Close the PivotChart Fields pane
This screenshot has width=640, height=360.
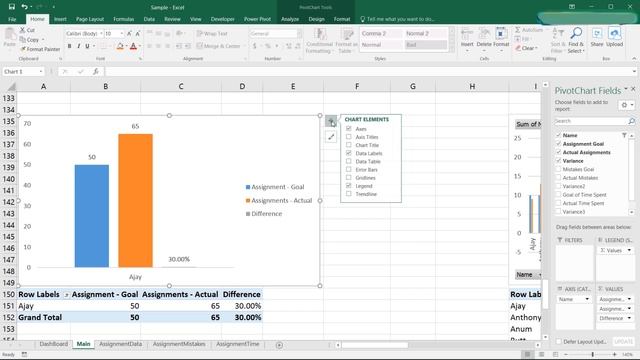point(633,89)
